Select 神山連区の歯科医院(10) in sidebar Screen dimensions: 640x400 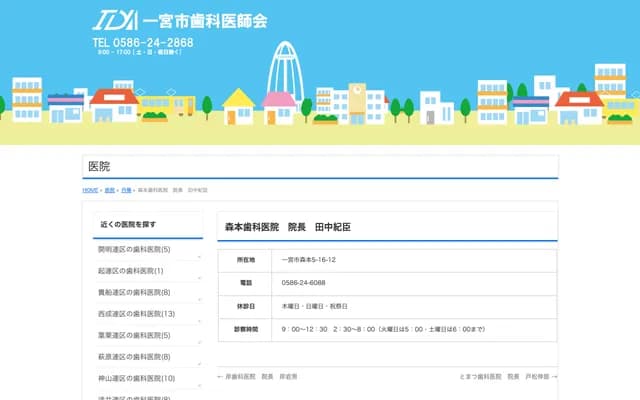click(136, 378)
